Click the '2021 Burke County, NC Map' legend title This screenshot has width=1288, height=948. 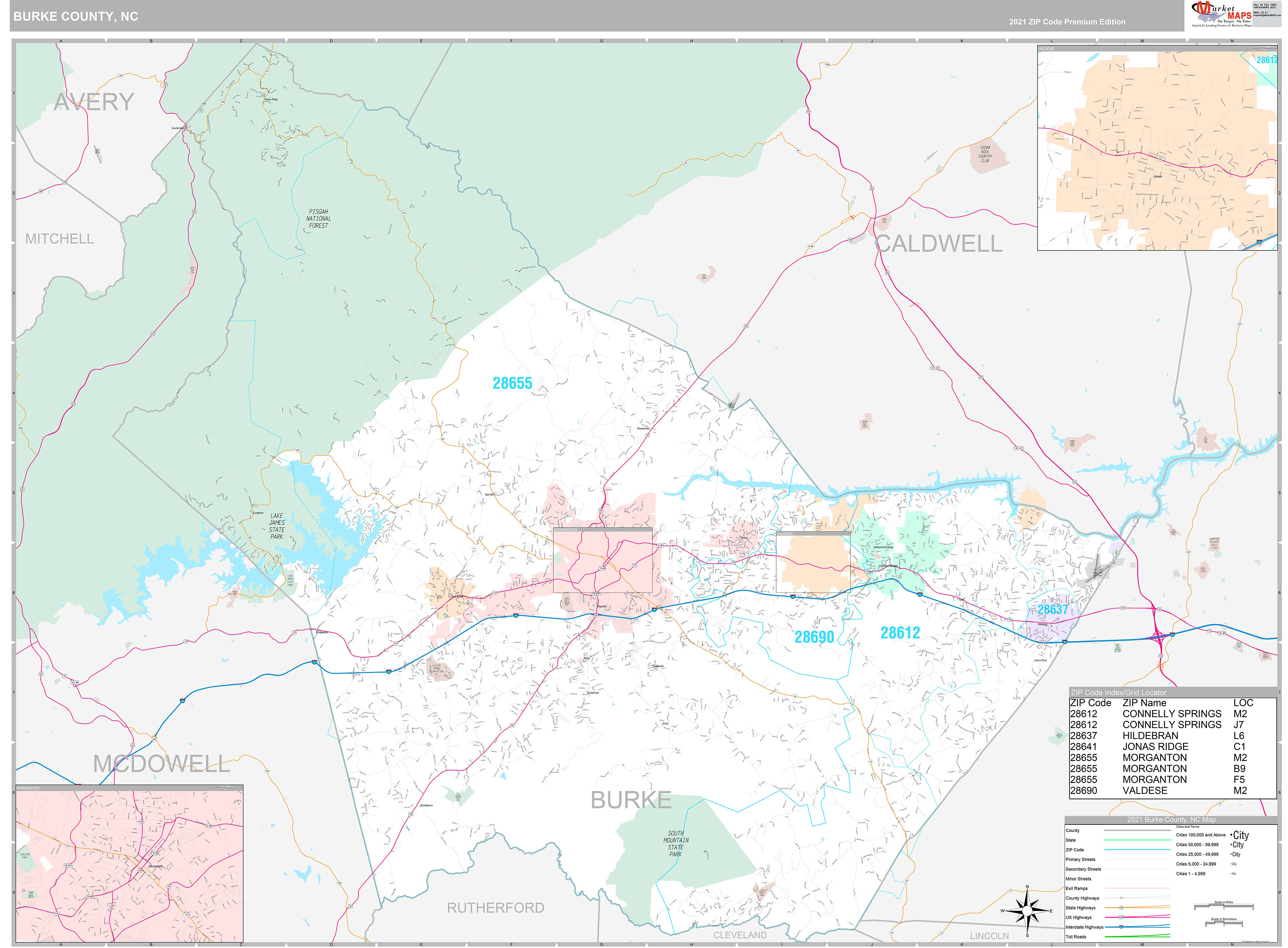pos(1171,819)
